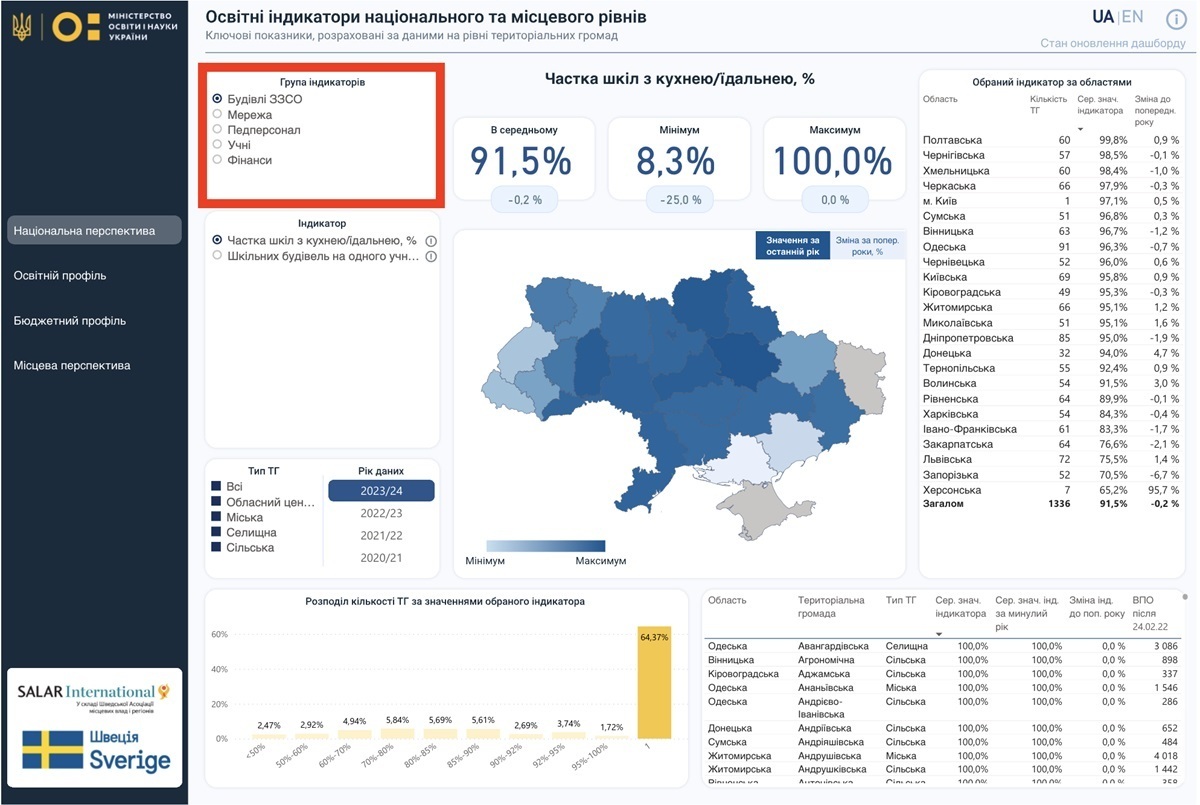Toggle the Міська community type checkbox
This screenshot has height=805, width=1200.
click(x=216, y=518)
